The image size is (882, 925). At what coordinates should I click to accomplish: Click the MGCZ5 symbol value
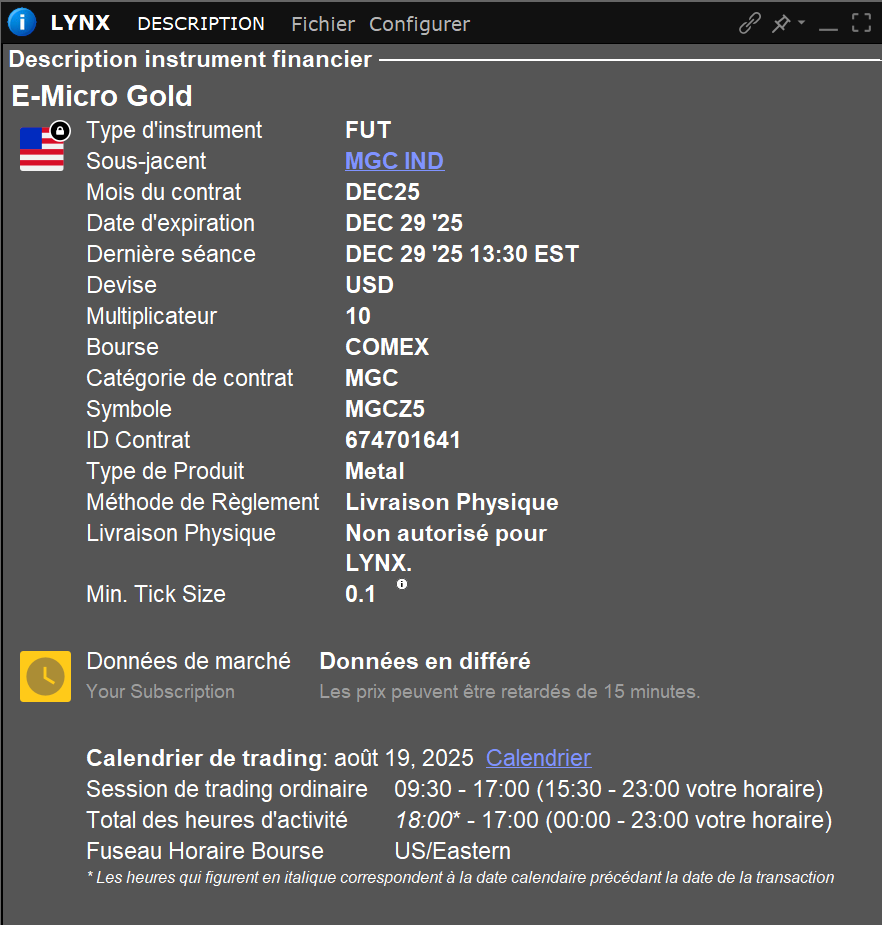(385, 409)
